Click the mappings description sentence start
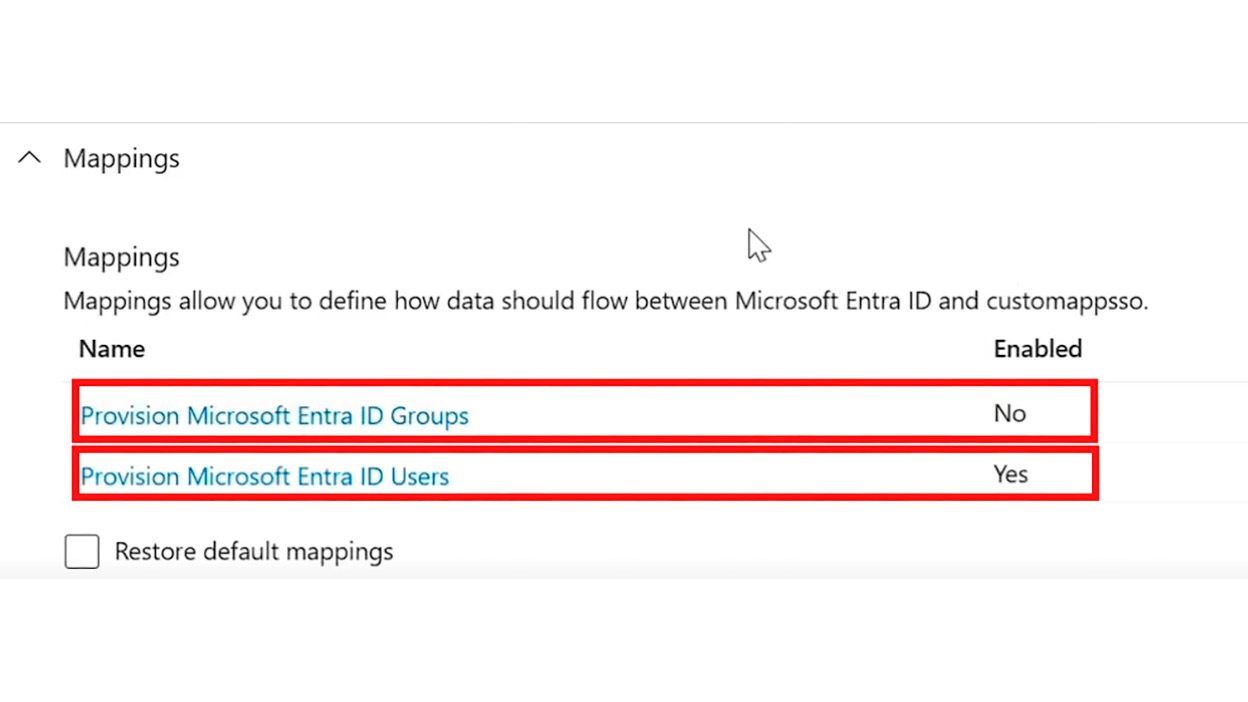The width and height of the screenshot is (1248, 702). [117, 301]
